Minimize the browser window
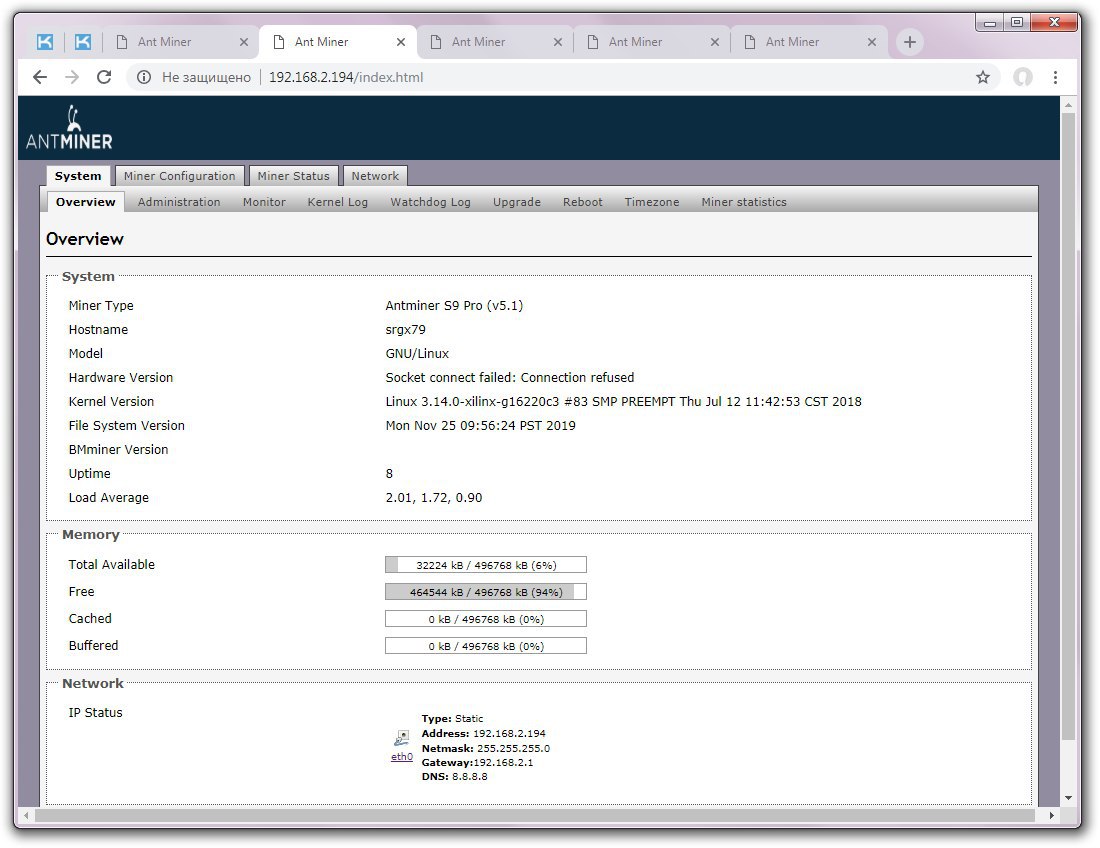The width and height of the screenshot is (1100, 848). click(990, 23)
